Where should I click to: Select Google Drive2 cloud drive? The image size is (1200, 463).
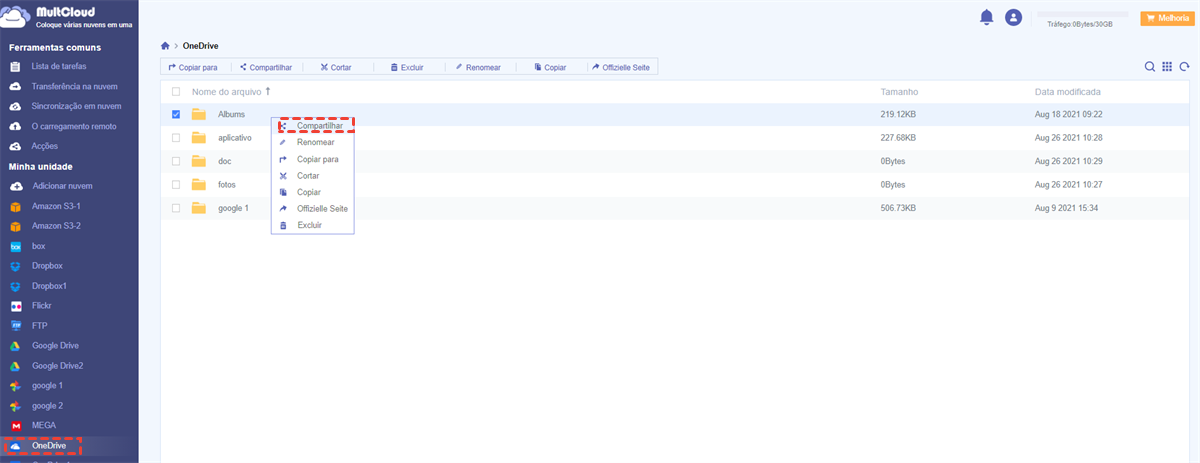click(58, 366)
